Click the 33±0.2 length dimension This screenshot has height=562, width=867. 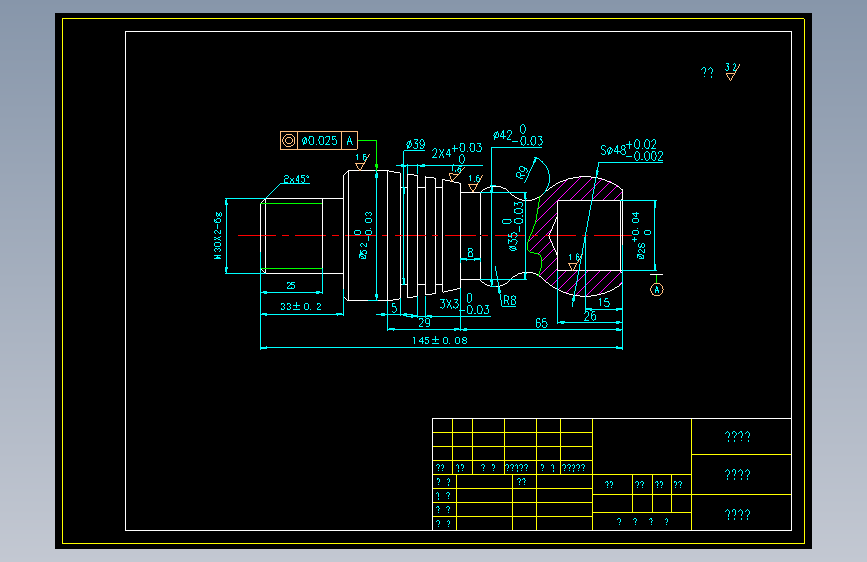pos(301,306)
